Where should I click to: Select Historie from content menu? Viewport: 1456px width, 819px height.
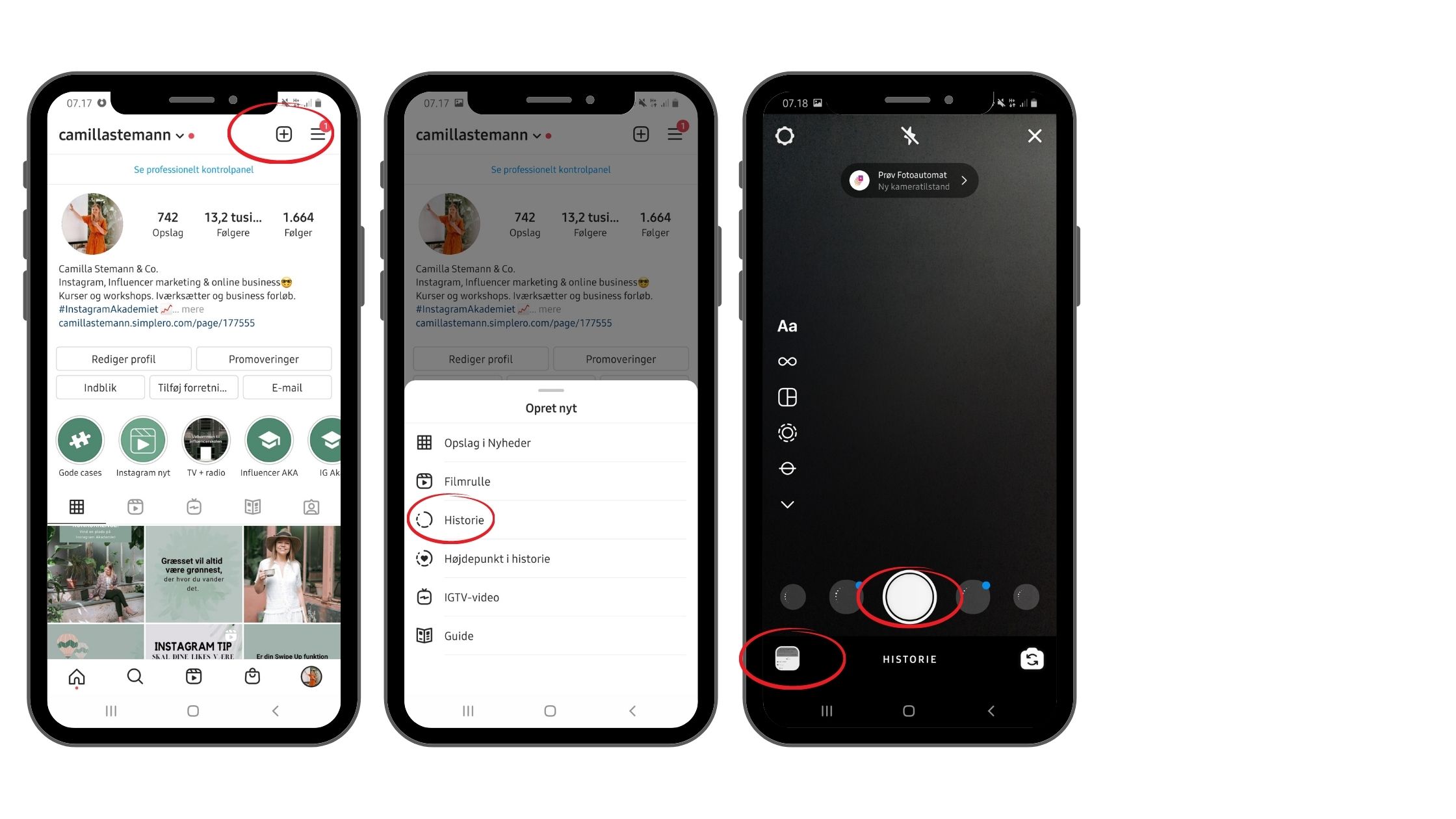tap(464, 519)
